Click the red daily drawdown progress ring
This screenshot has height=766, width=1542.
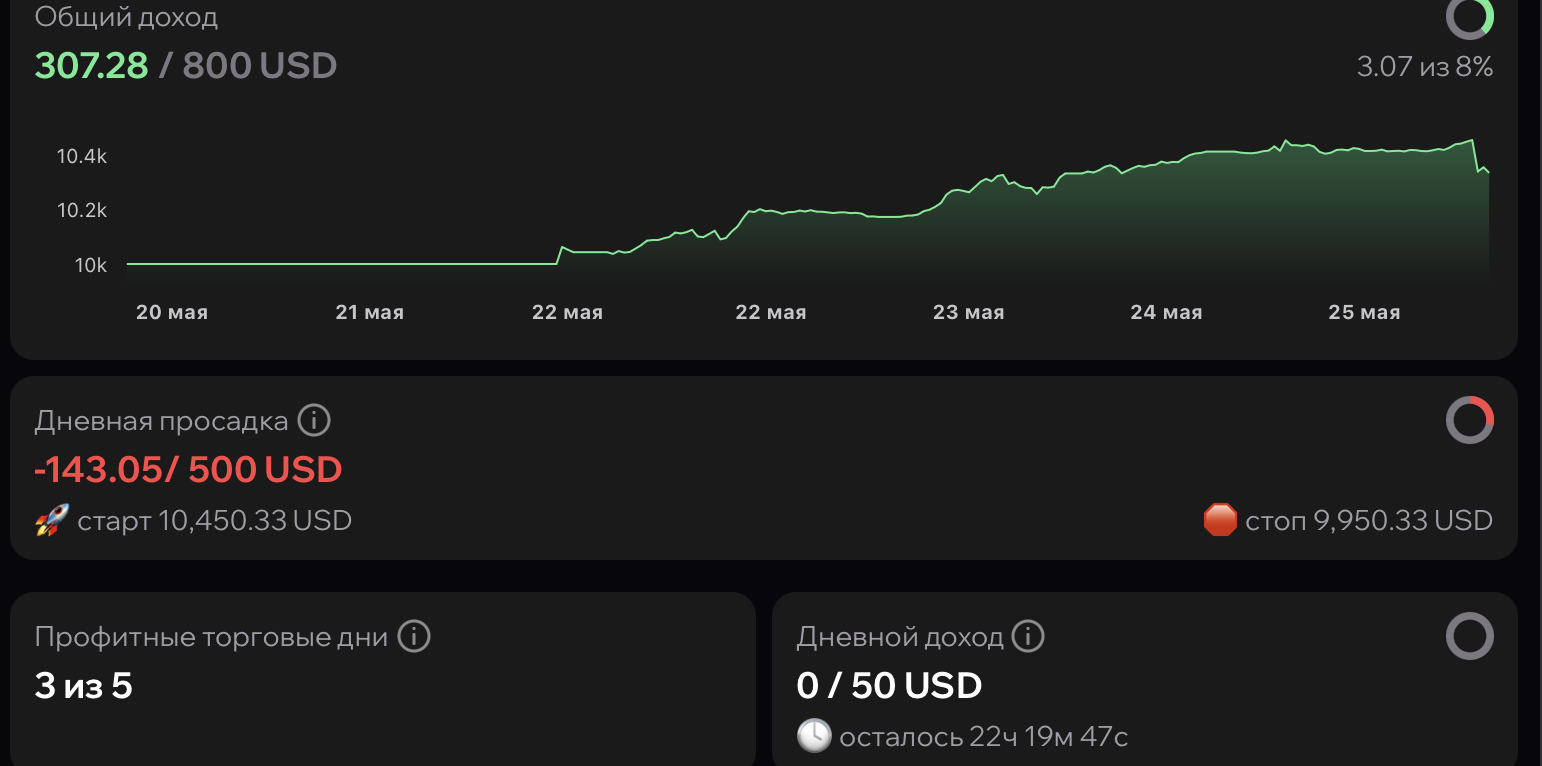1469,420
